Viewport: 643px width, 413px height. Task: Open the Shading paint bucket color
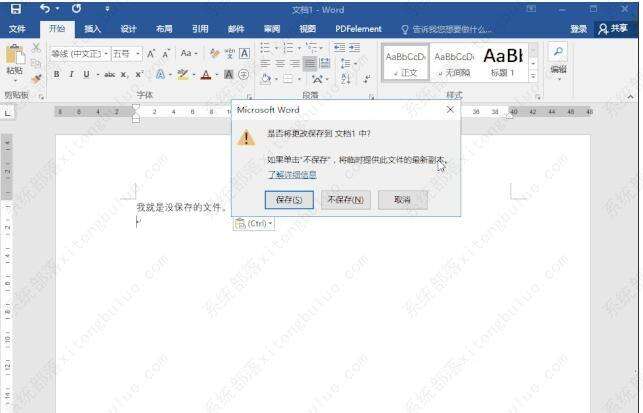[265, 78]
